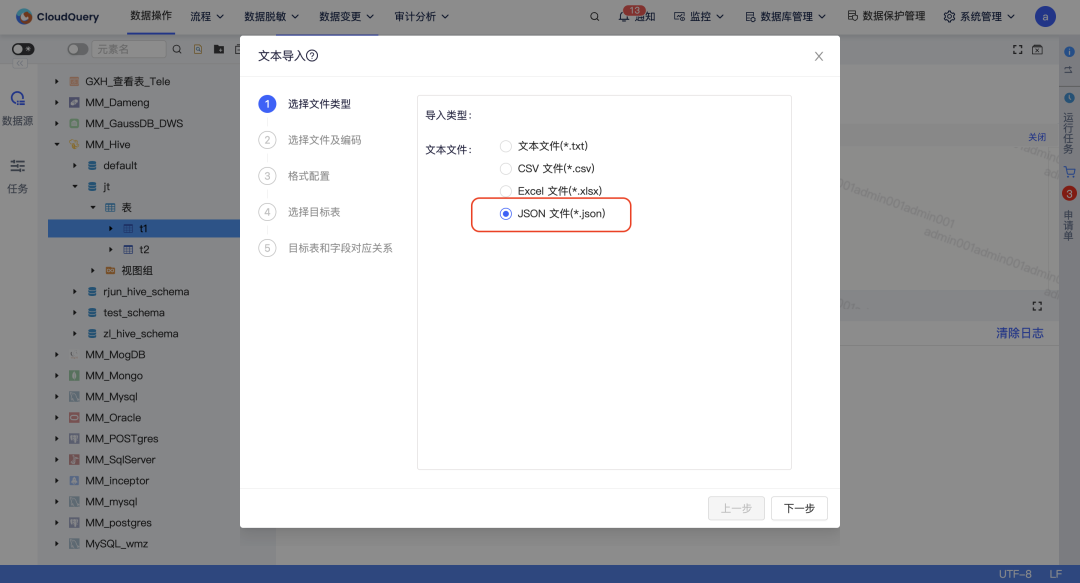Click the swap arrows icon in right sidebar
The width and height of the screenshot is (1080, 583).
(x=1069, y=70)
